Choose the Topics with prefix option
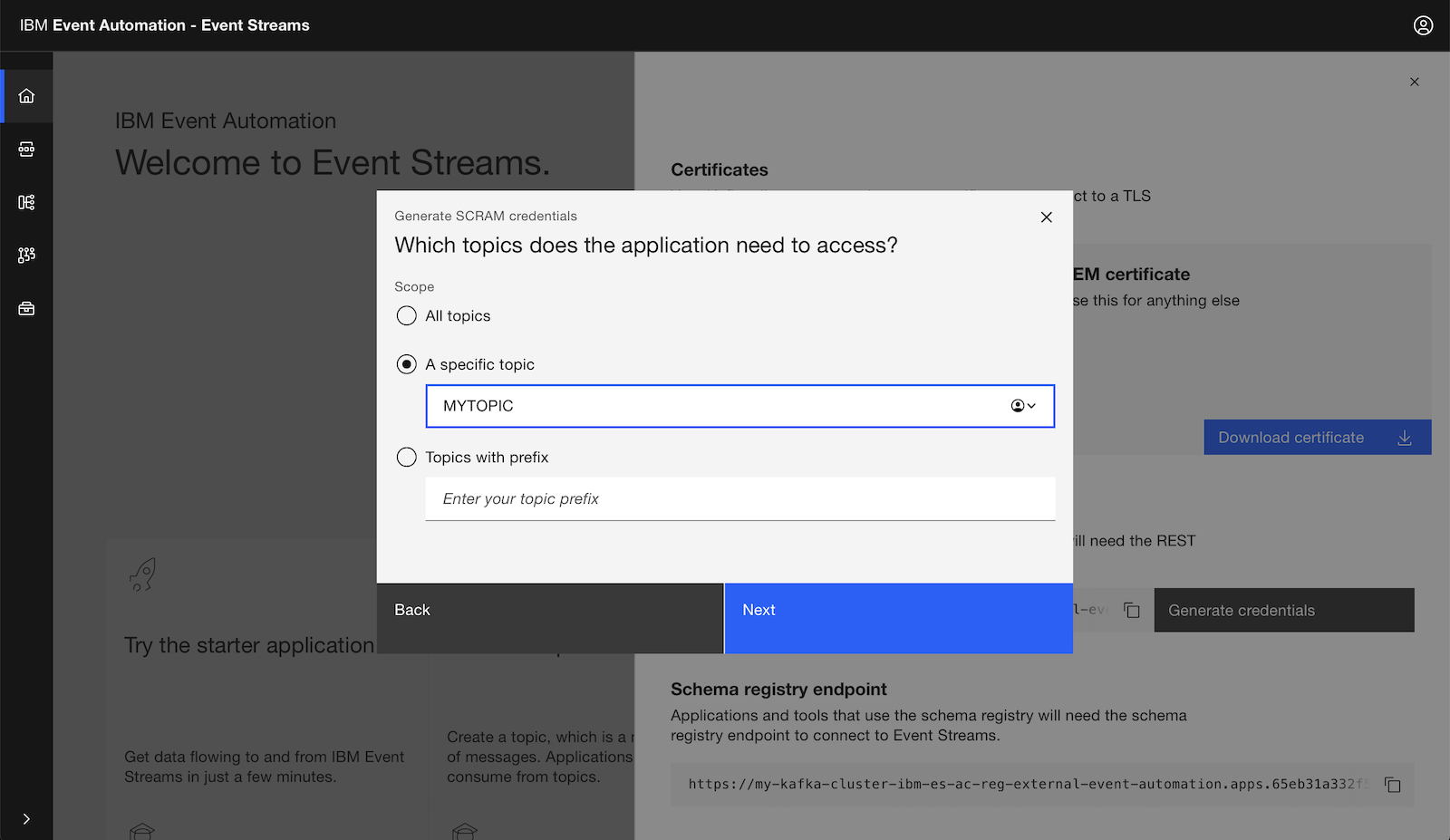Screen dimensions: 1450x840 tap(407, 458)
